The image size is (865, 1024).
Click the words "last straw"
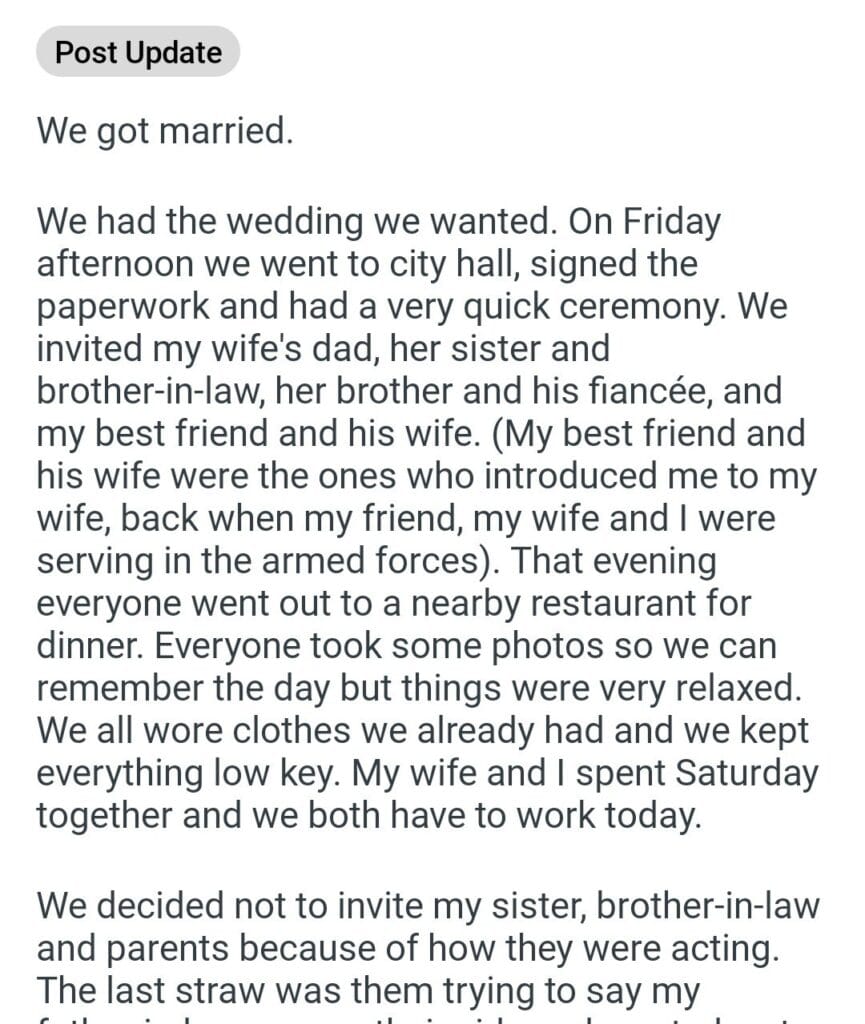click(x=182, y=993)
